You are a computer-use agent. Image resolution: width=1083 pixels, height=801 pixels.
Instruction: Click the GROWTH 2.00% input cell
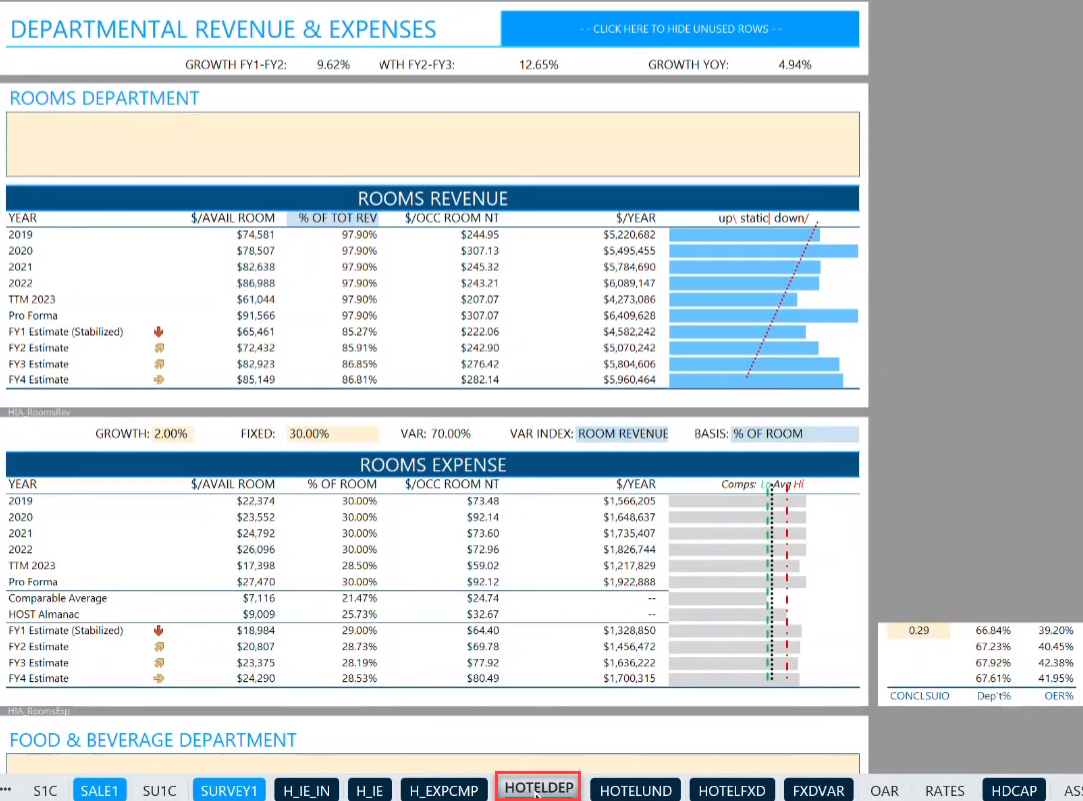[x=171, y=434]
